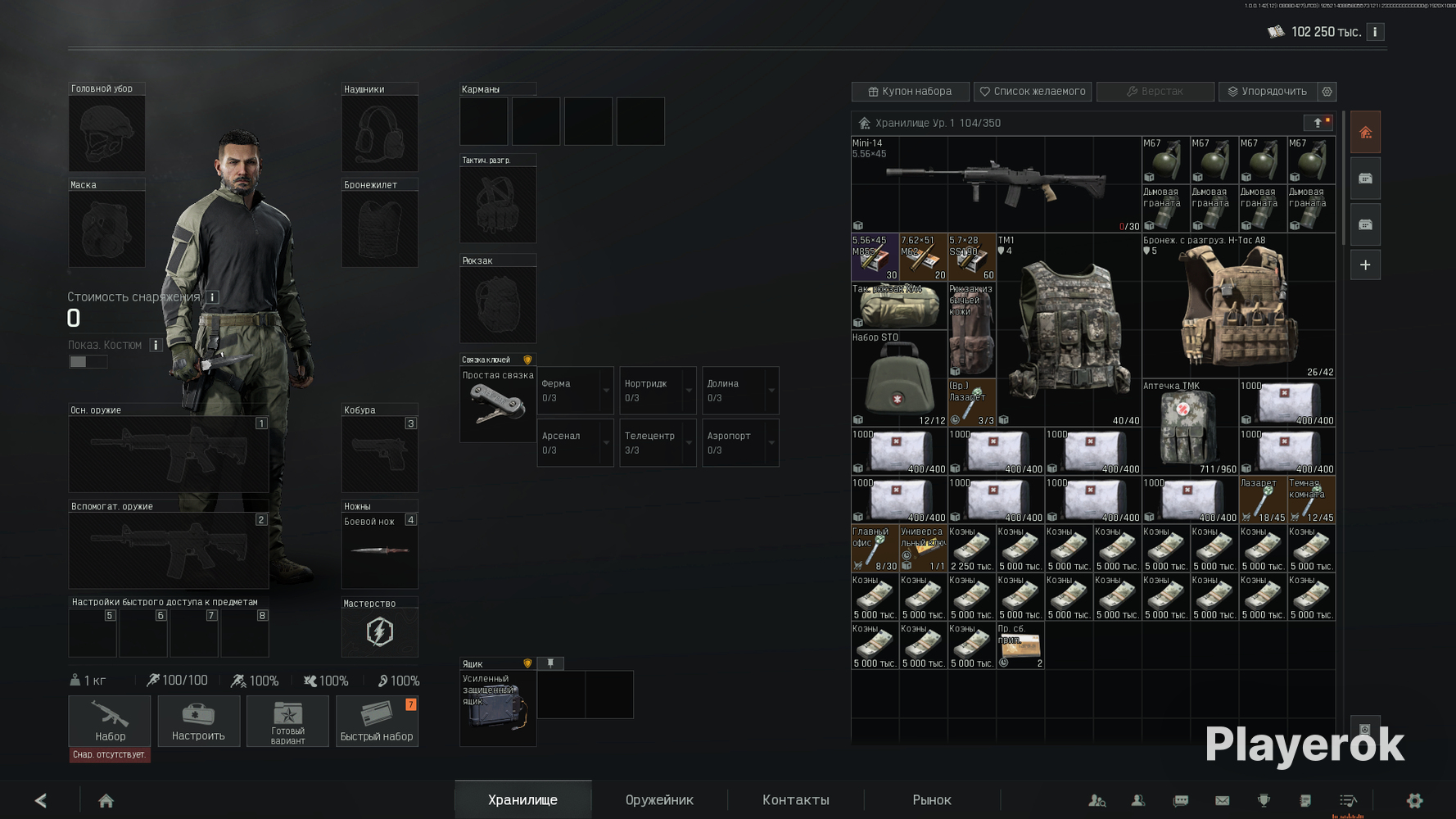The image size is (1456, 819).
Task: Switch to the Рынок tab
Action: pyautogui.click(x=932, y=799)
